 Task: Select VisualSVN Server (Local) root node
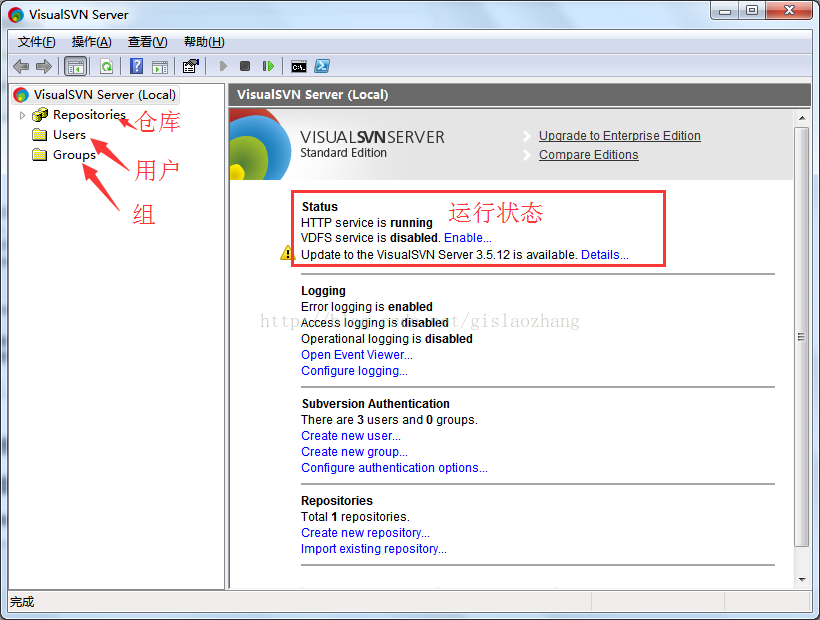coord(105,95)
